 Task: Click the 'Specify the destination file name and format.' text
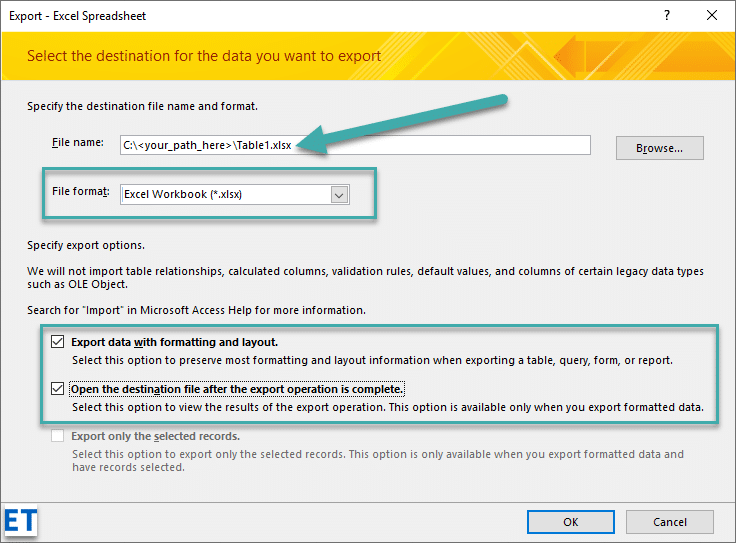point(142,106)
